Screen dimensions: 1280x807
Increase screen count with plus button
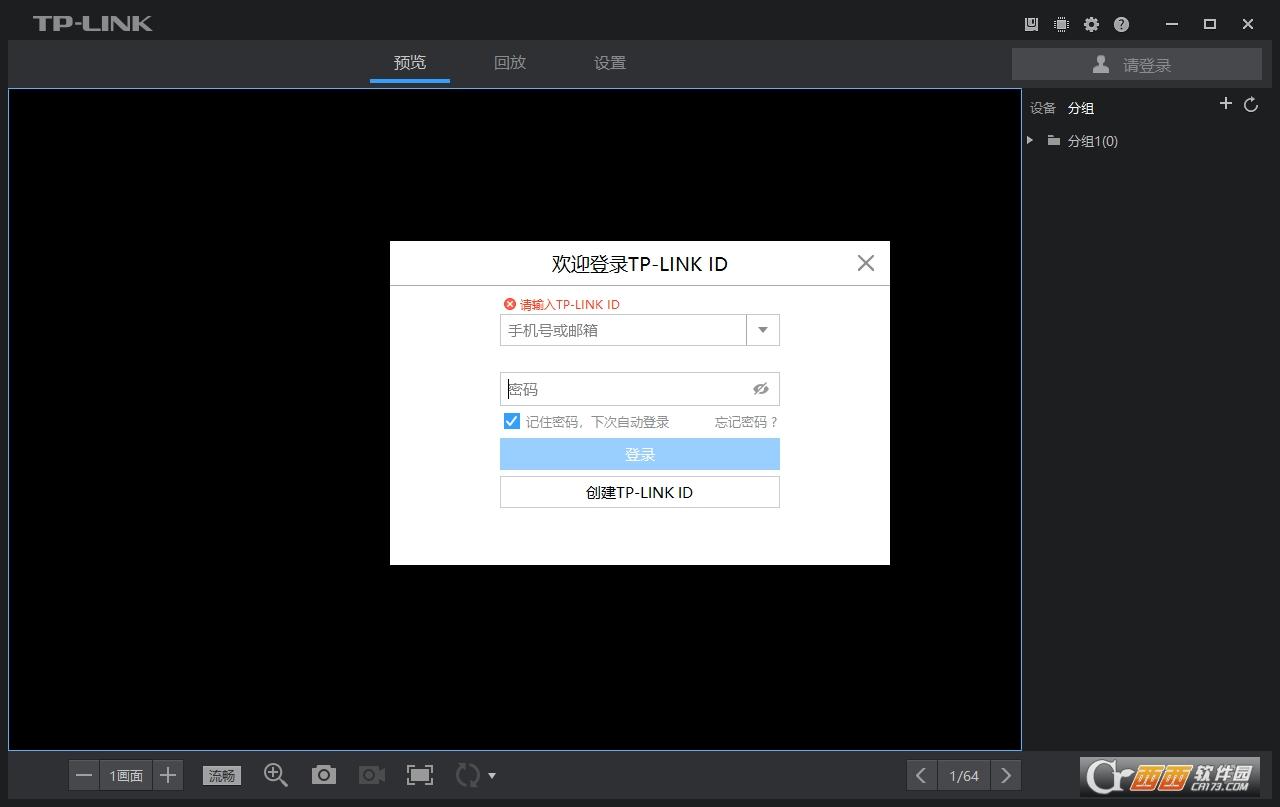168,775
